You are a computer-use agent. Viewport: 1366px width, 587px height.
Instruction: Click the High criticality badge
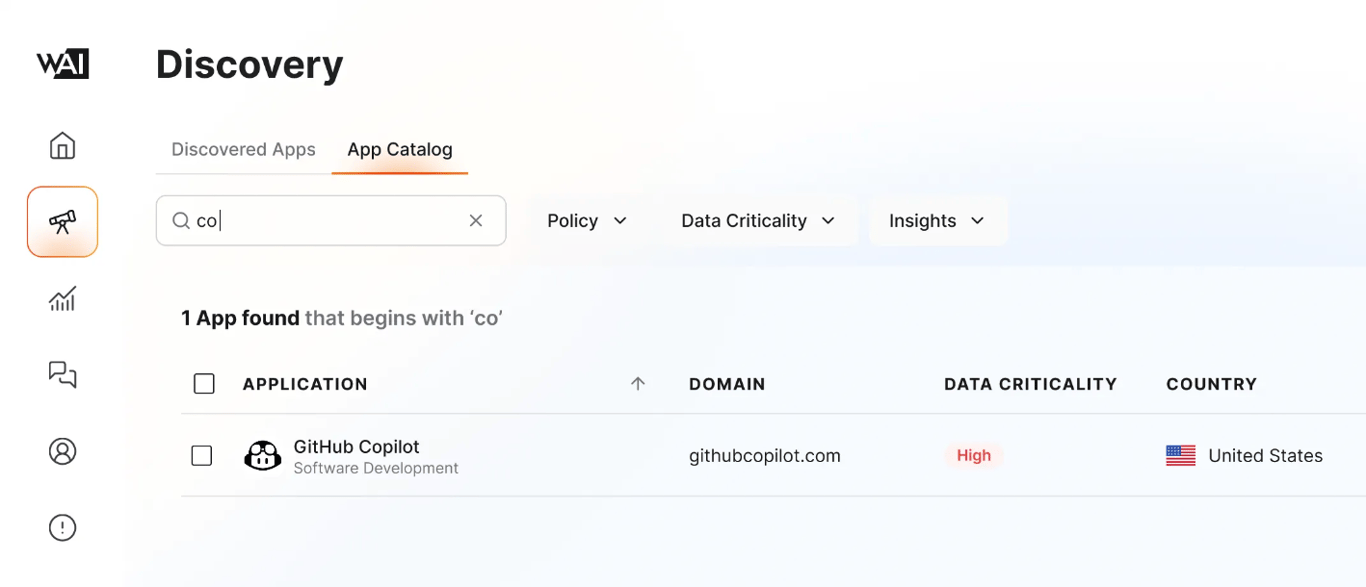click(973, 456)
